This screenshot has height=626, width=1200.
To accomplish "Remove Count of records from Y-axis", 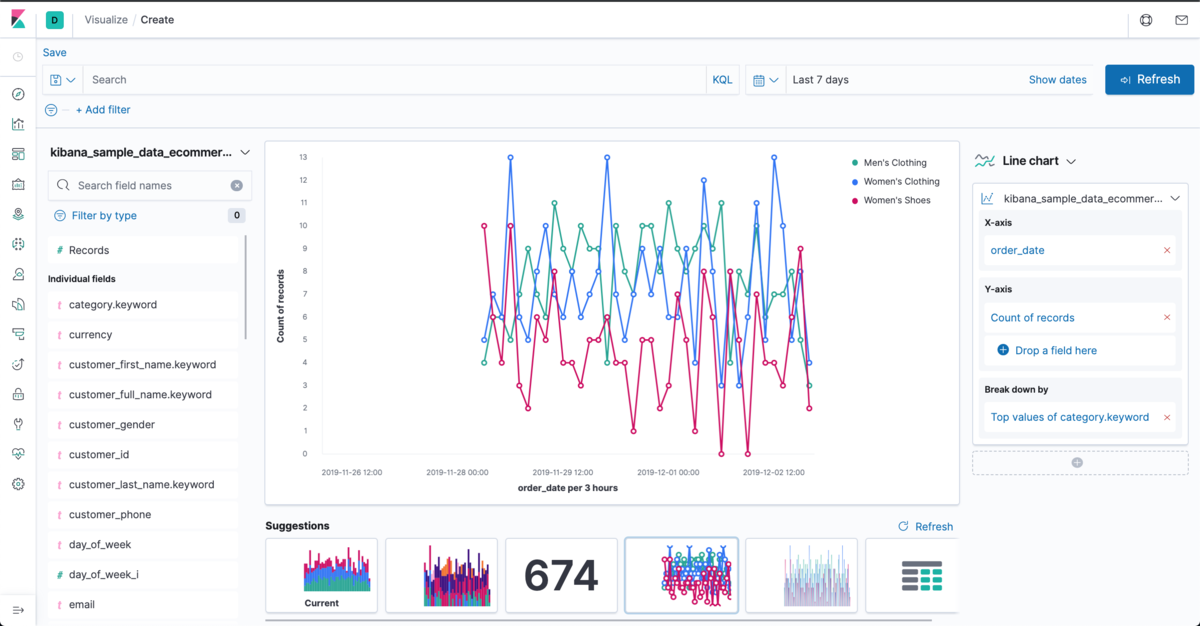I will pos(1167,317).
